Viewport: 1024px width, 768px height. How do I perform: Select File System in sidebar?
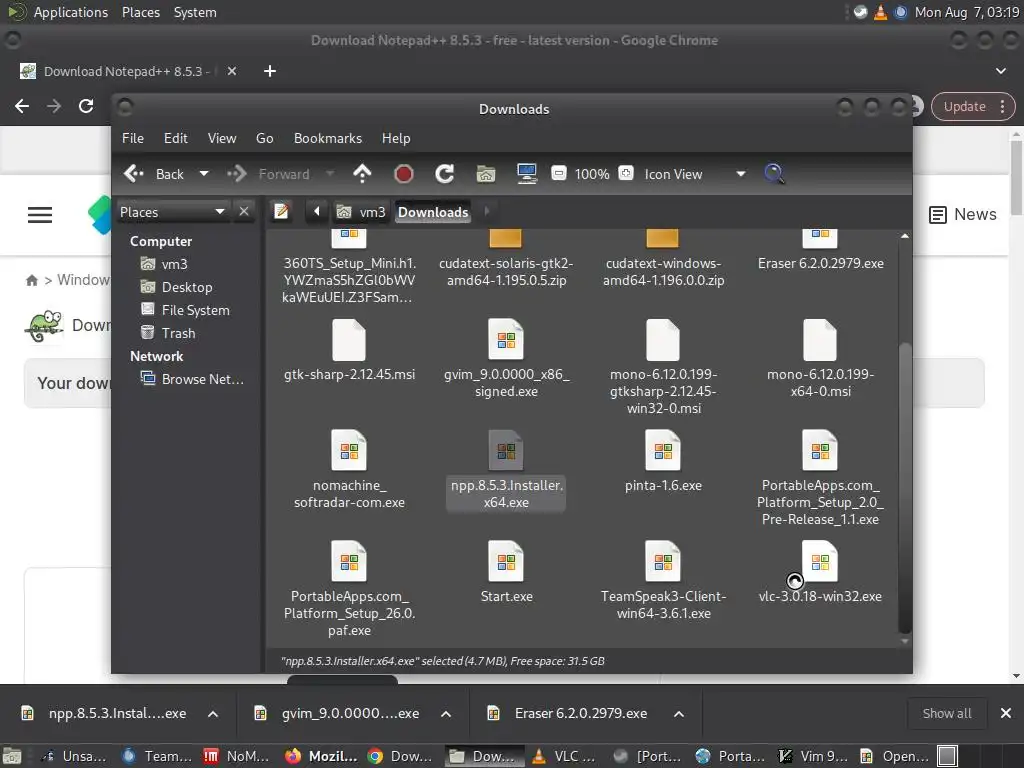(x=185, y=310)
